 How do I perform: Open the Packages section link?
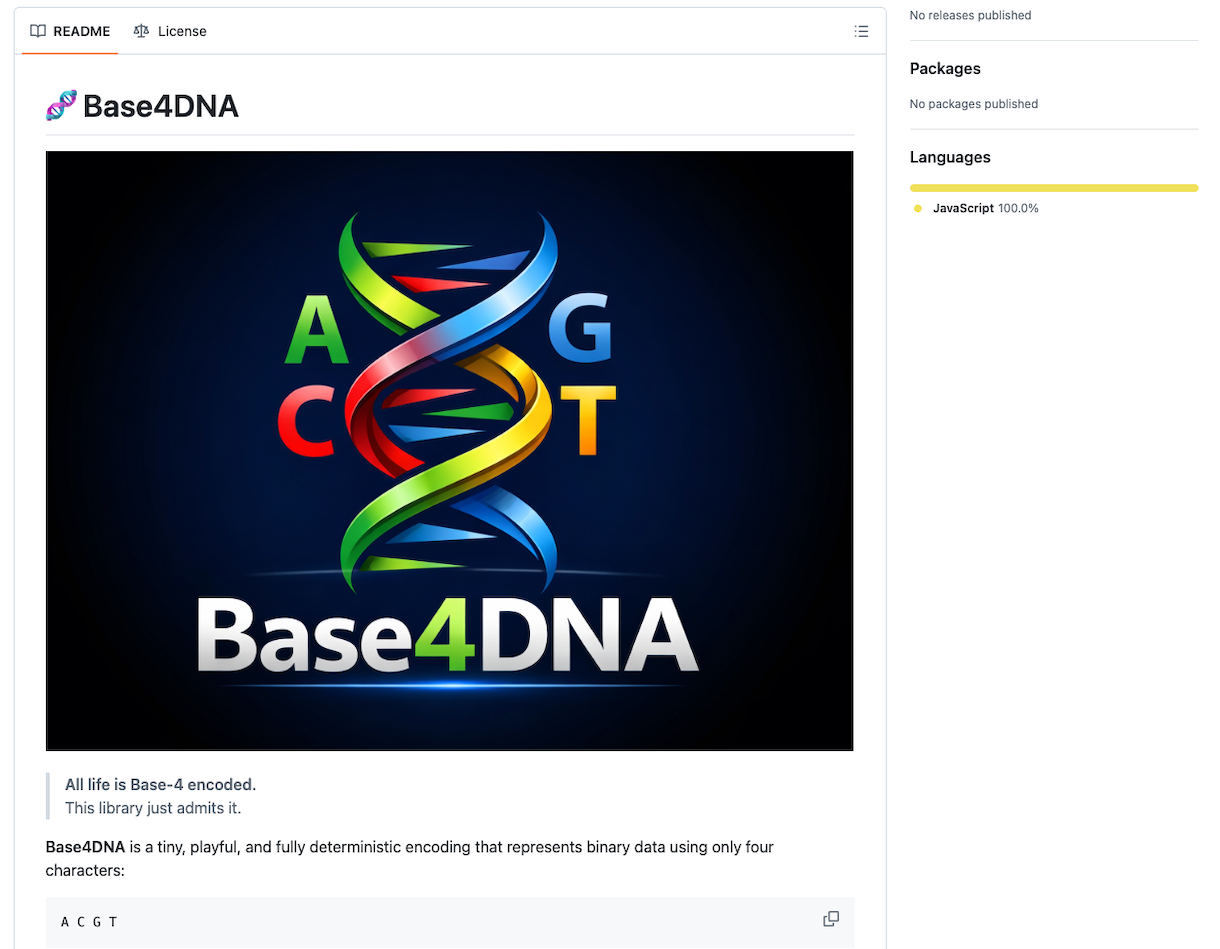click(945, 68)
